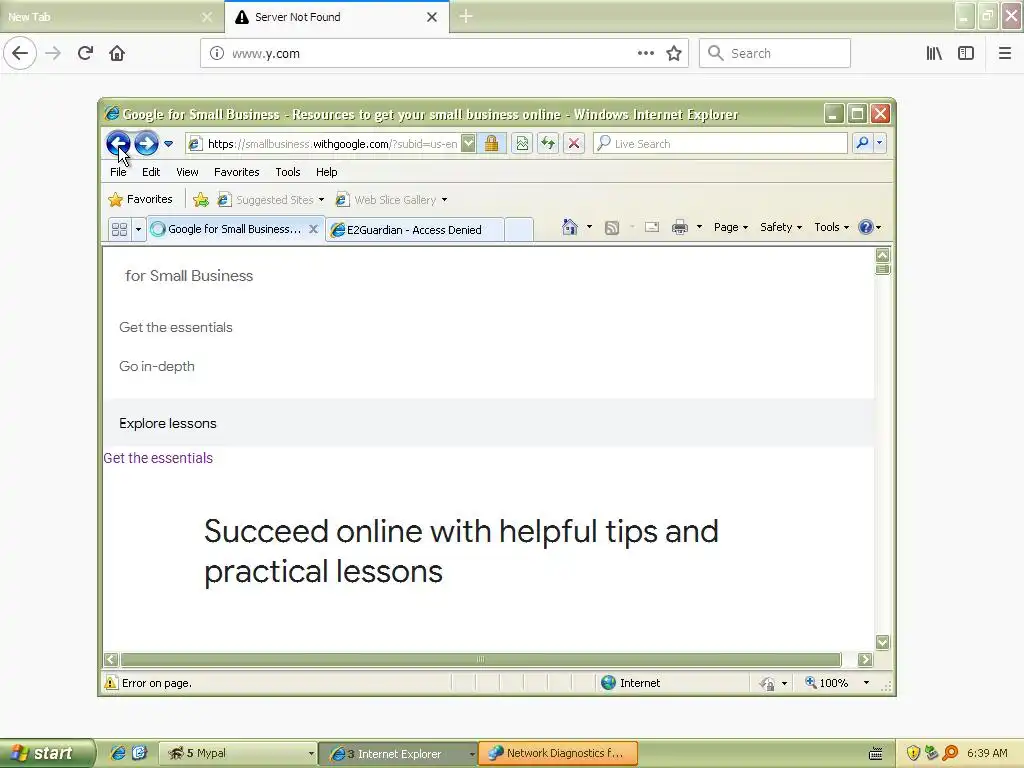Click Internet Explorer back arrow button
The image size is (1024, 768).
tap(118, 143)
